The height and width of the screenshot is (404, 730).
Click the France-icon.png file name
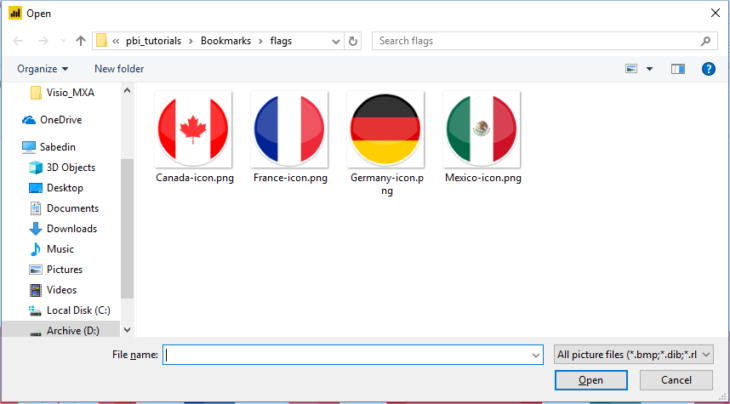291,178
